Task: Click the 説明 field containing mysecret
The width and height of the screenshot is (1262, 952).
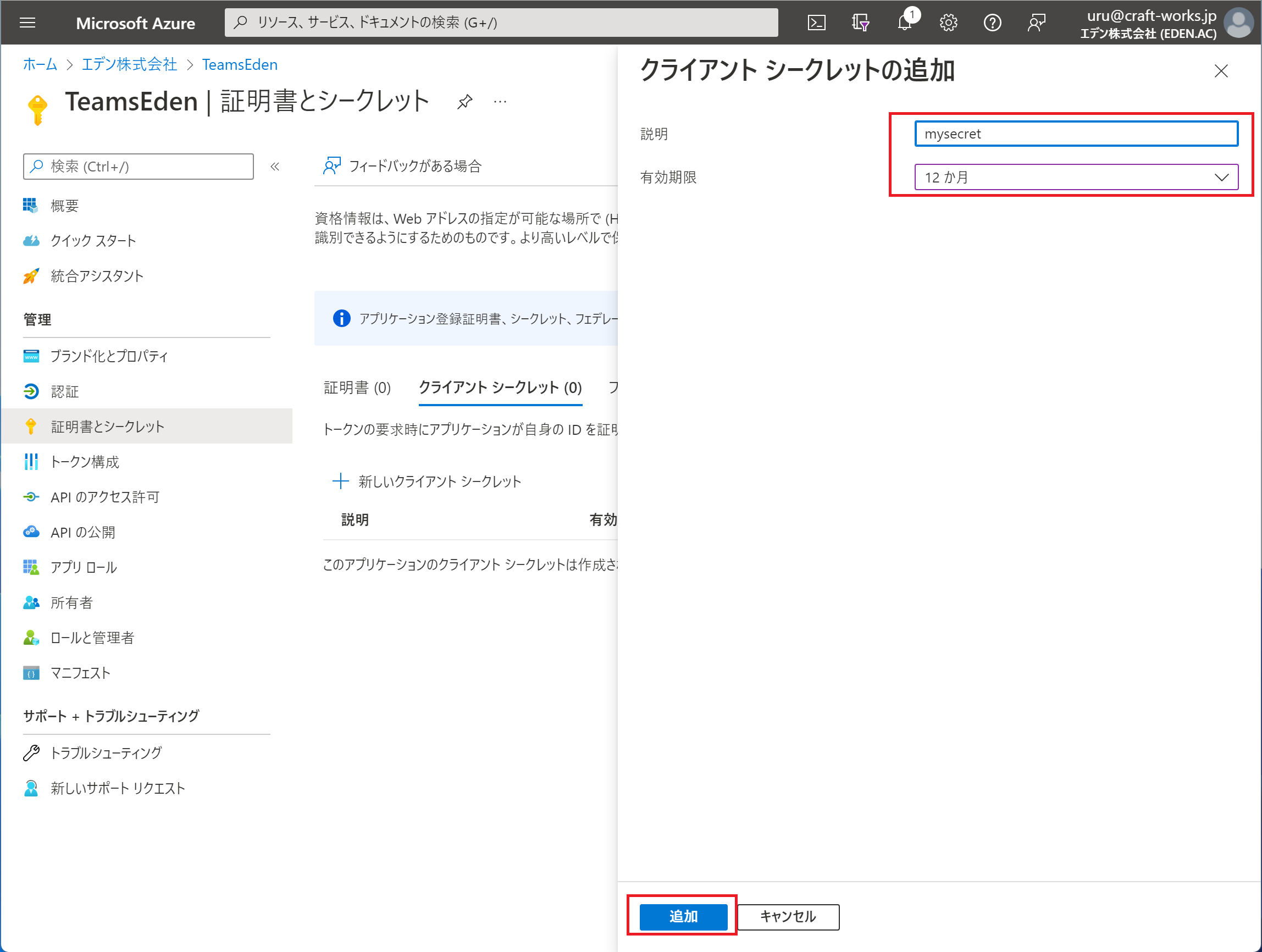Action: [1077, 134]
